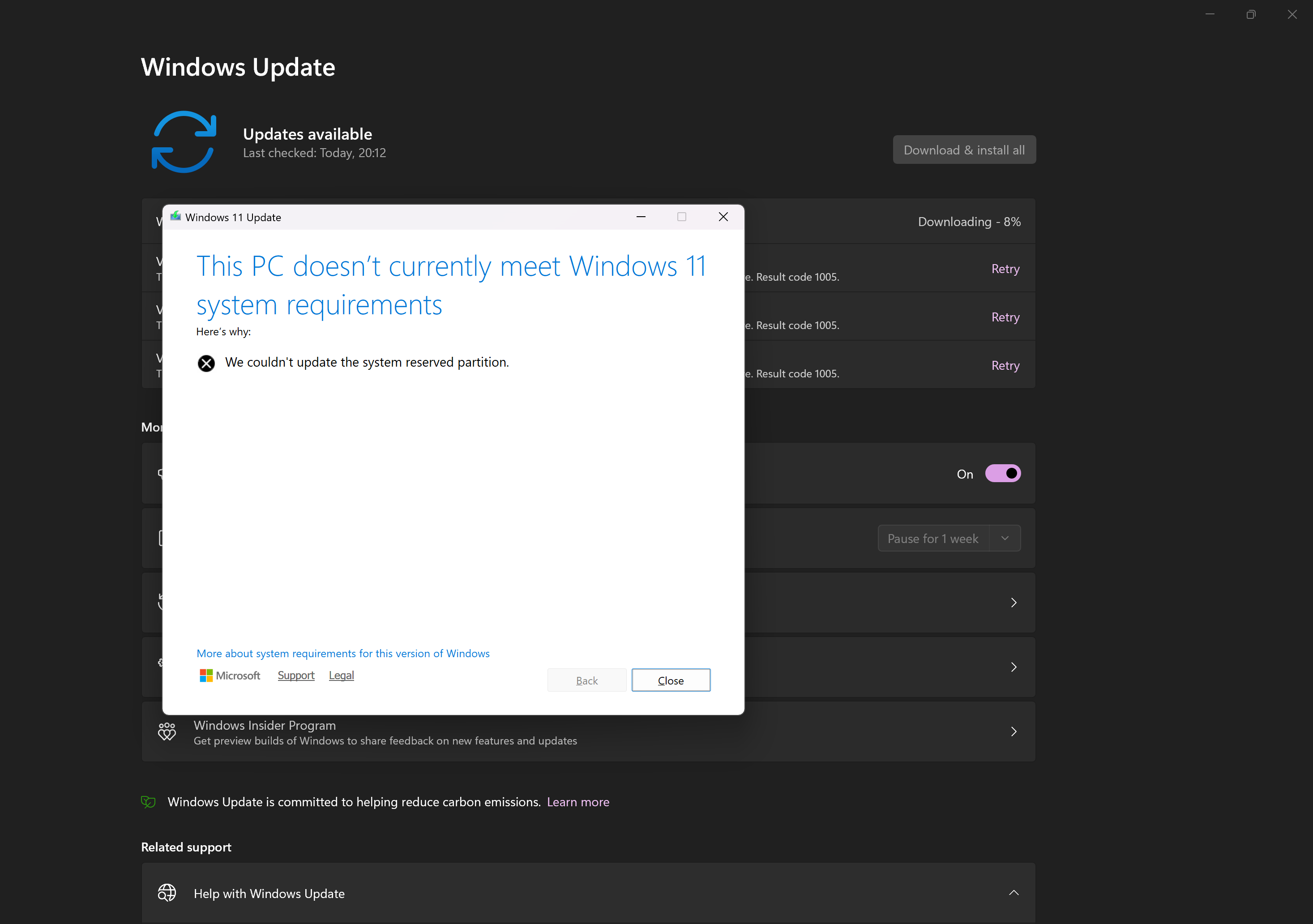Click the blue sync arrows update icon

click(184, 142)
